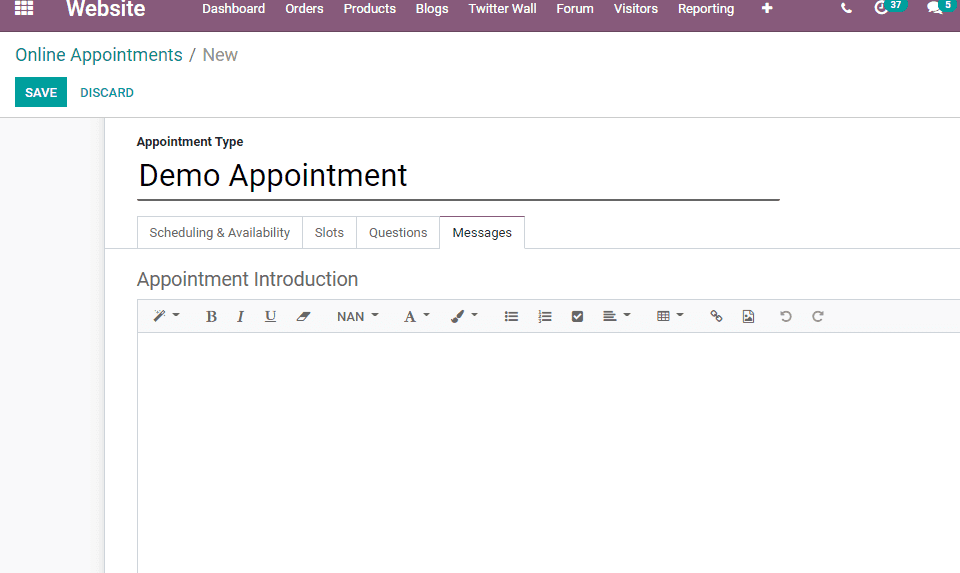The image size is (960, 573).
Task: Click the insert link icon
Action: click(716, 316)
